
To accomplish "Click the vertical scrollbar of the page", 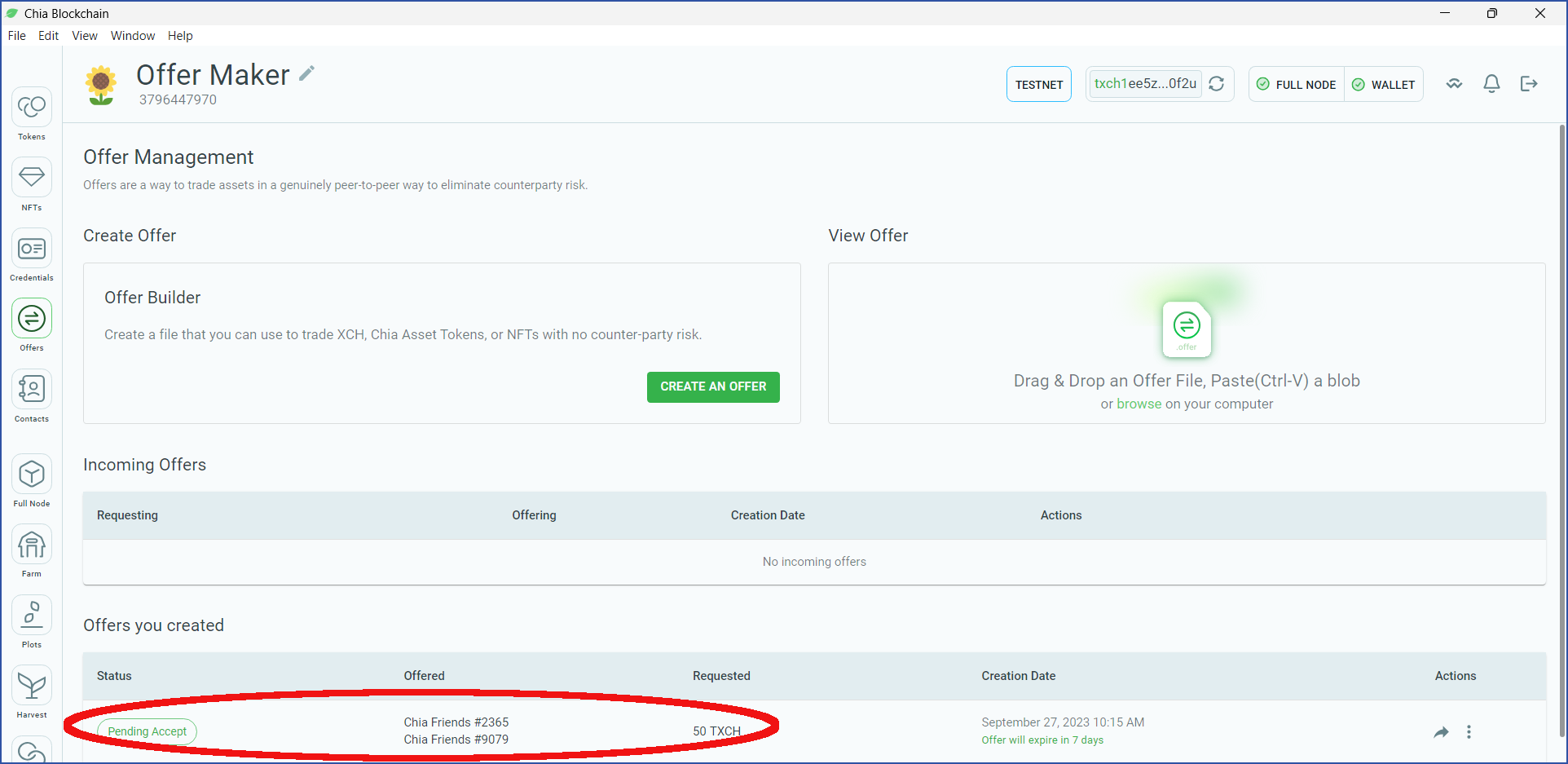I will pos(1561,432).
